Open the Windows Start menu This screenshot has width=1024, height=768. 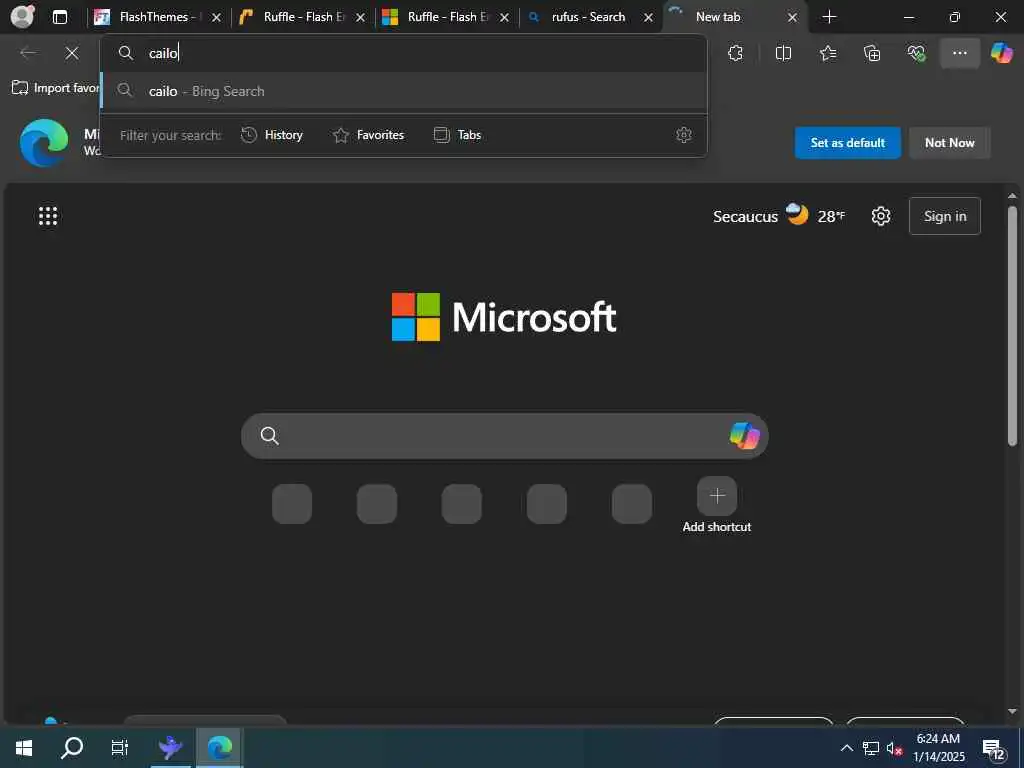pos(24,748)
